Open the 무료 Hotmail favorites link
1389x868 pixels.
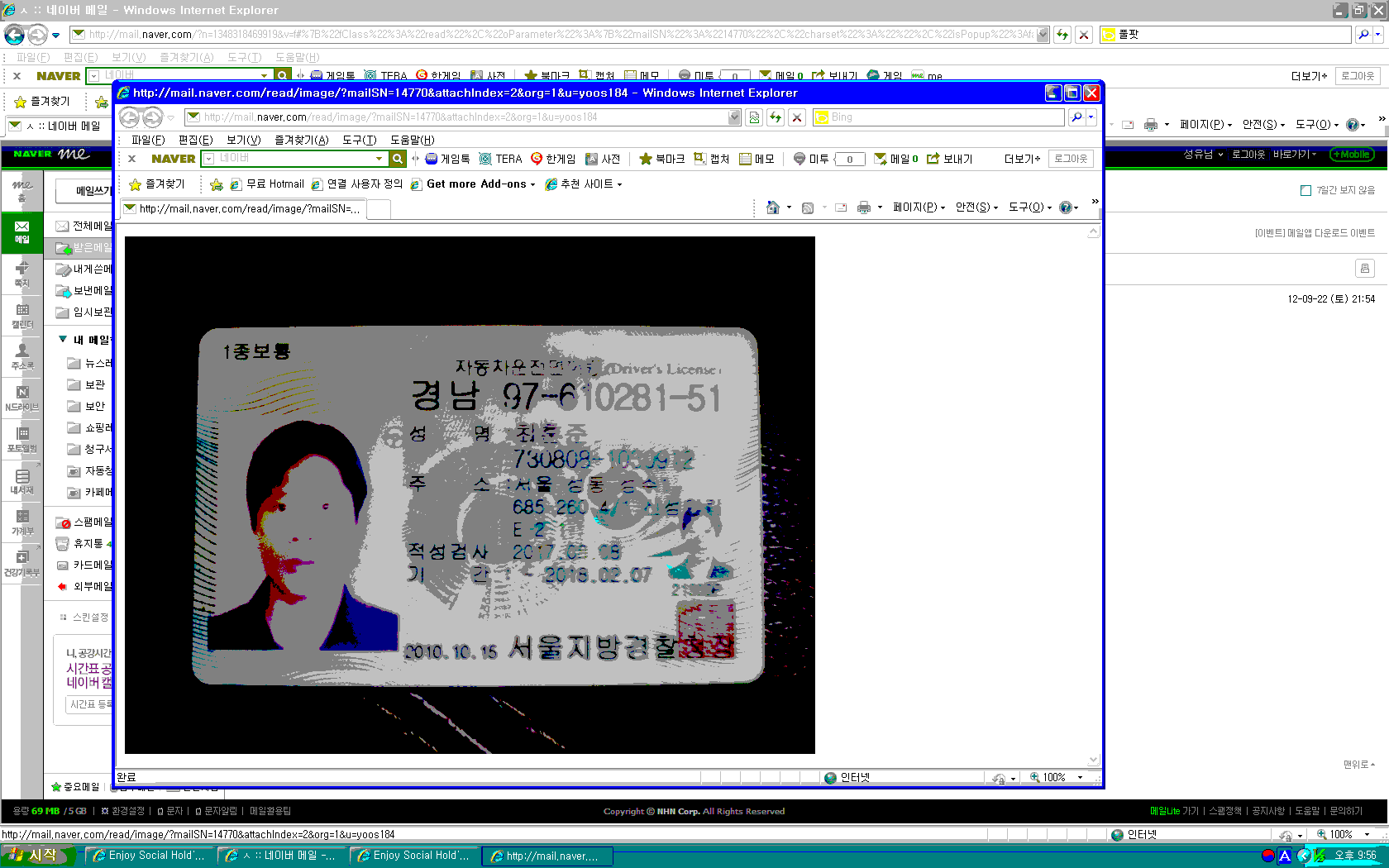267,184
